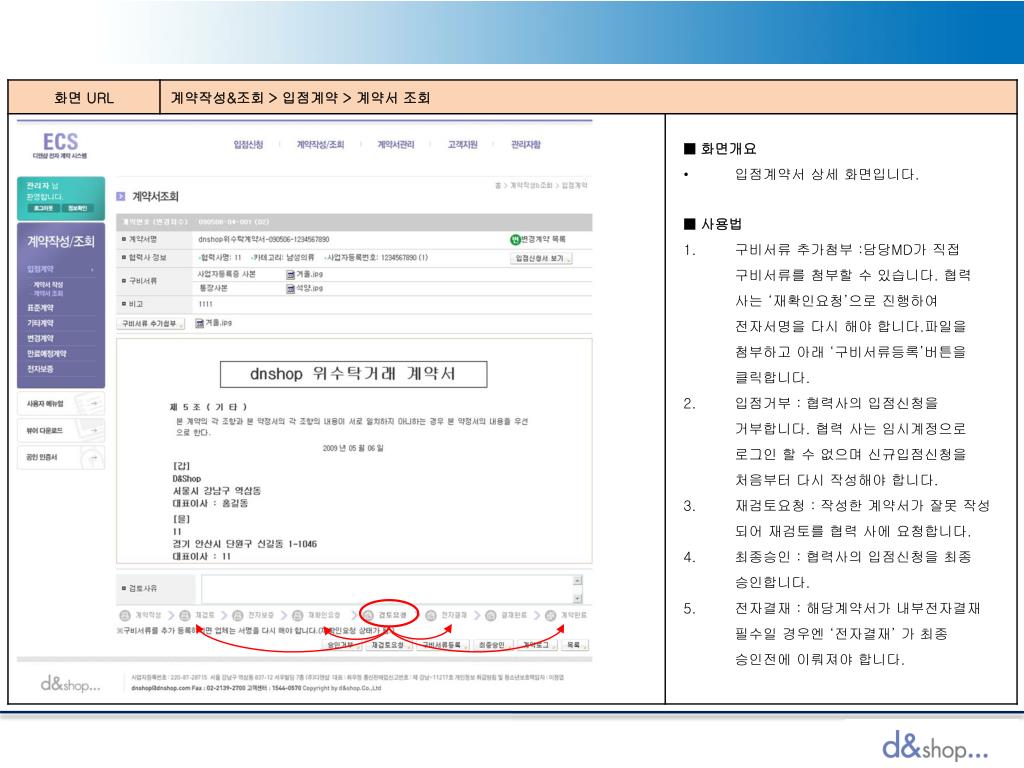Click contract name text dnshop위수탁계약서-090506-1234567890
1024x768 pixels.
tap(264, 240)
